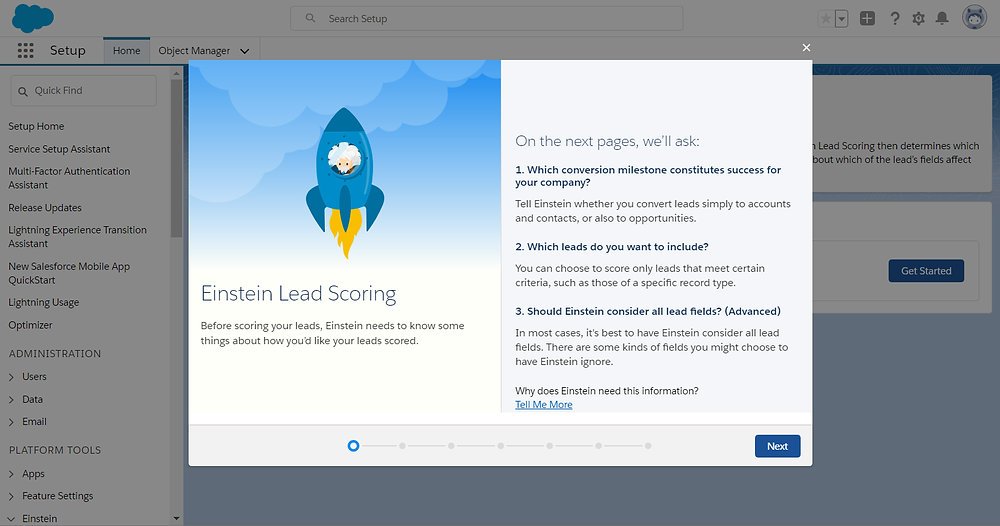Click 'On the next pages, we'll ask:' text
The image size is (1000, 526).
[x=607, y=142]
